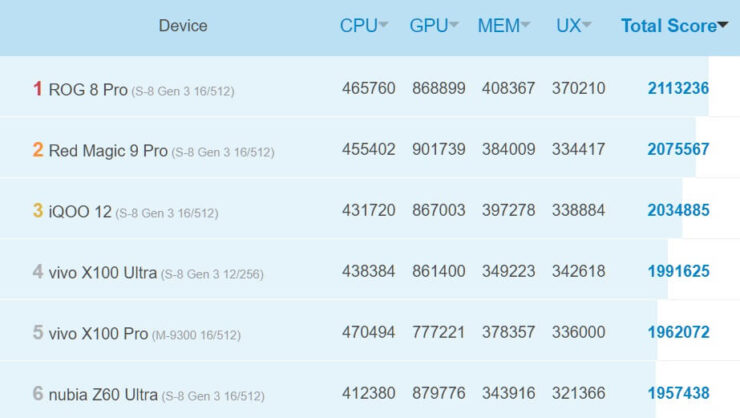740x418 pixels.
Task: Sort by CPU column arrow
Action: tap(384, 26)
